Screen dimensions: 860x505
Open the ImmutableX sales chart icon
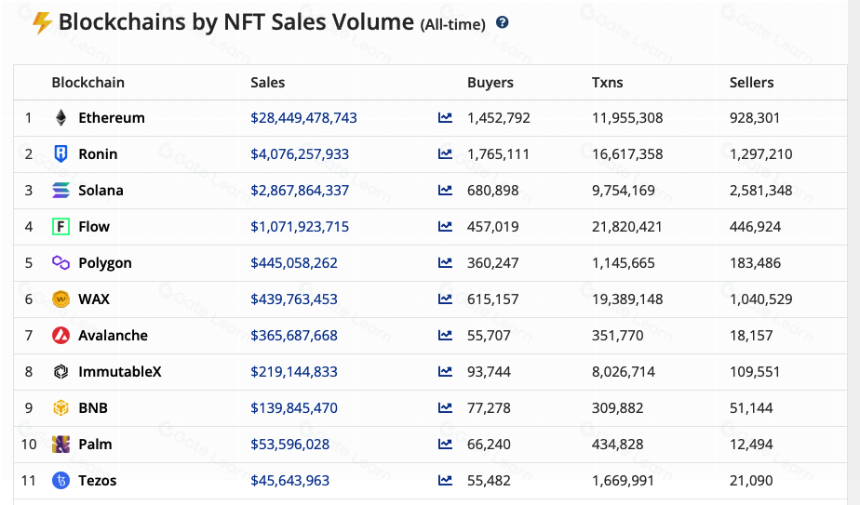[445, 371]
